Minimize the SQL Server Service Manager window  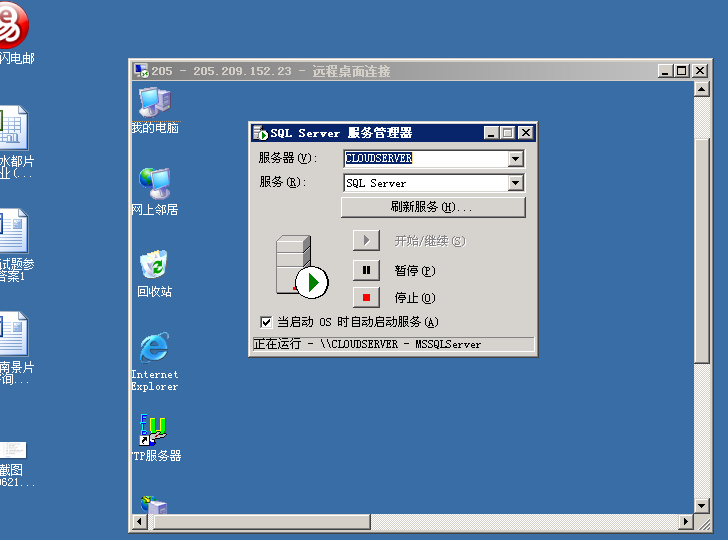(491, 133)
